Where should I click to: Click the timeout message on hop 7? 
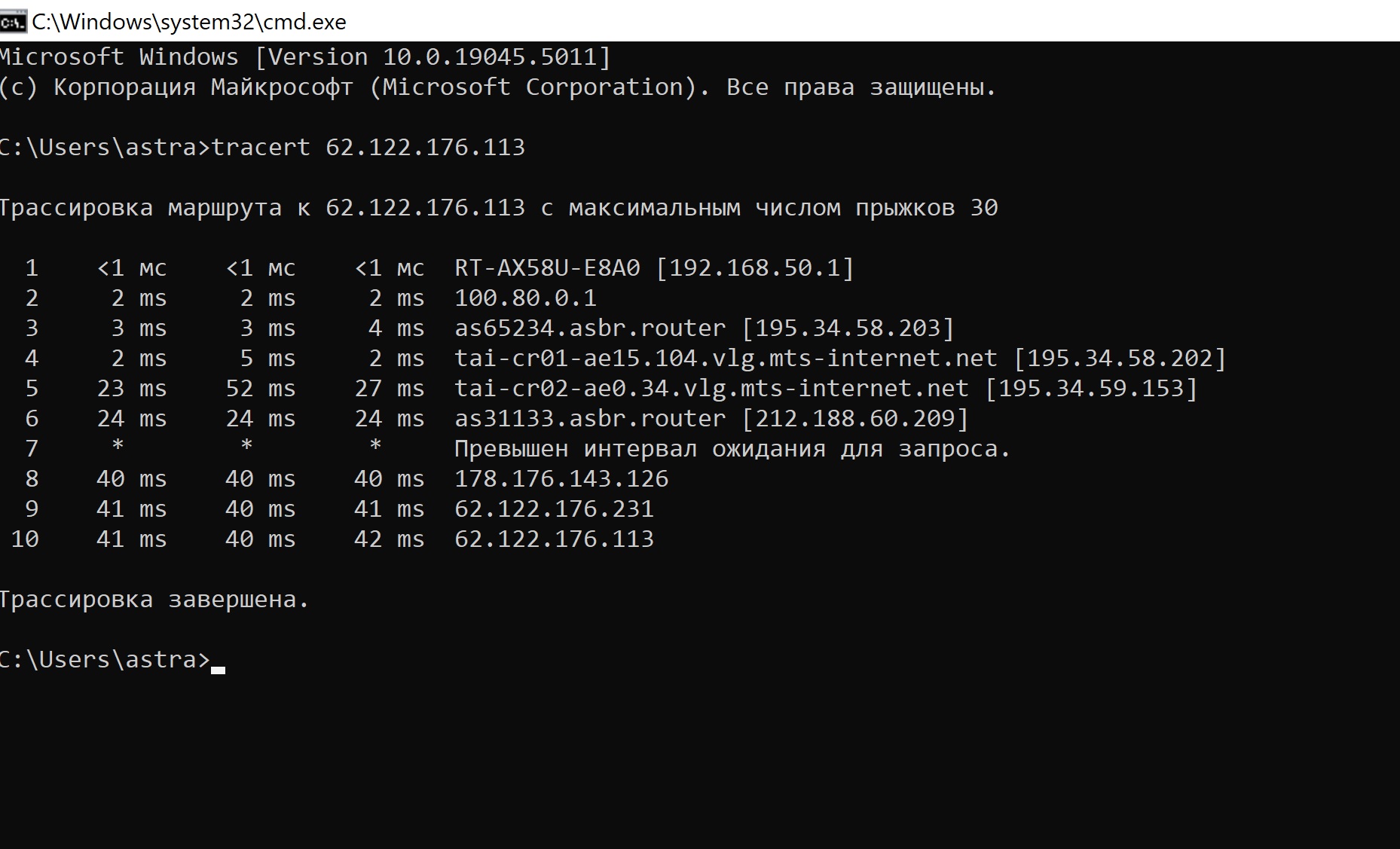point(732,449)
